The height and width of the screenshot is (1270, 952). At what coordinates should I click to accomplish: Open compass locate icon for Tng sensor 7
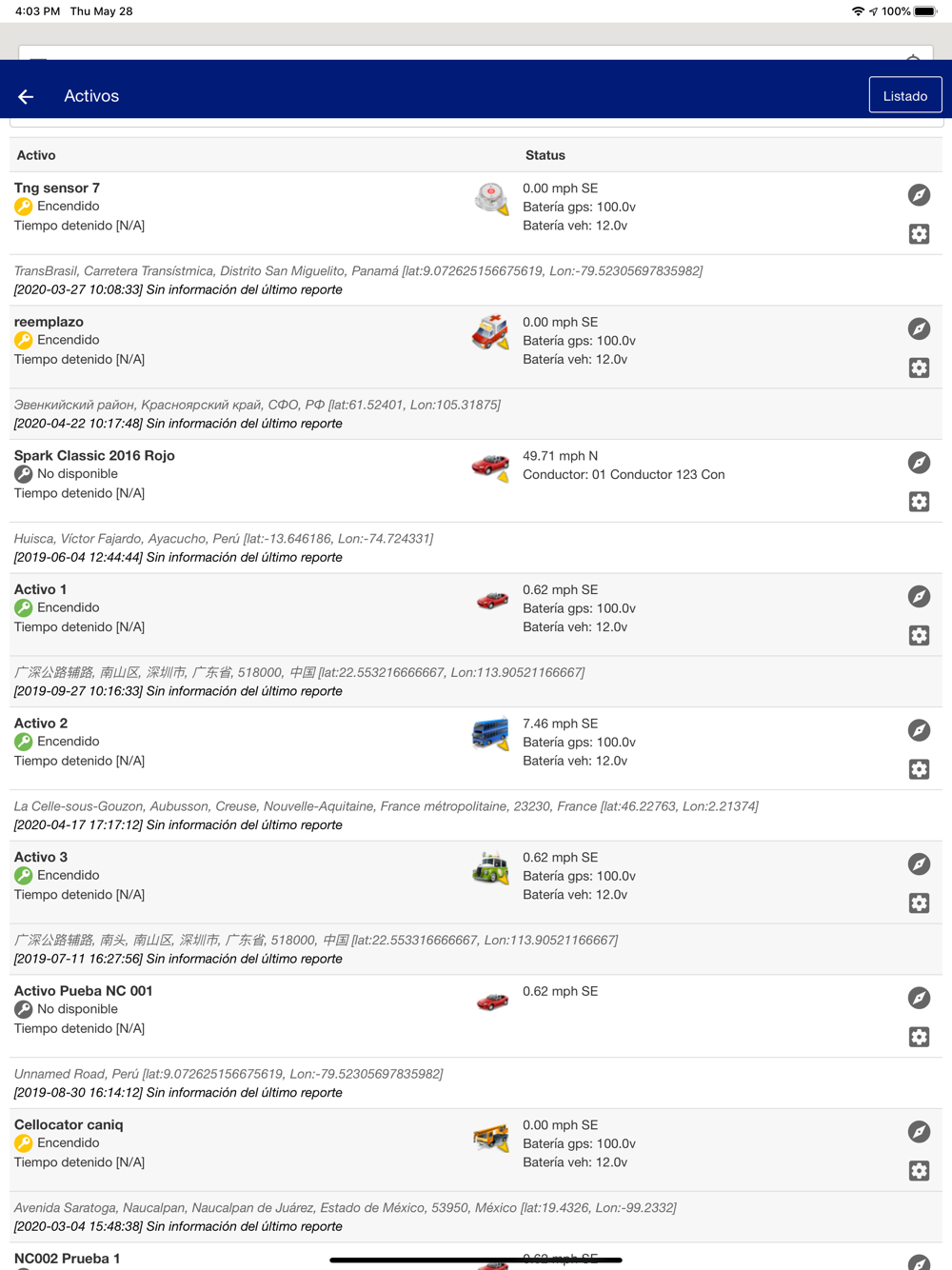pyautogui.click(x=919, y=195)
